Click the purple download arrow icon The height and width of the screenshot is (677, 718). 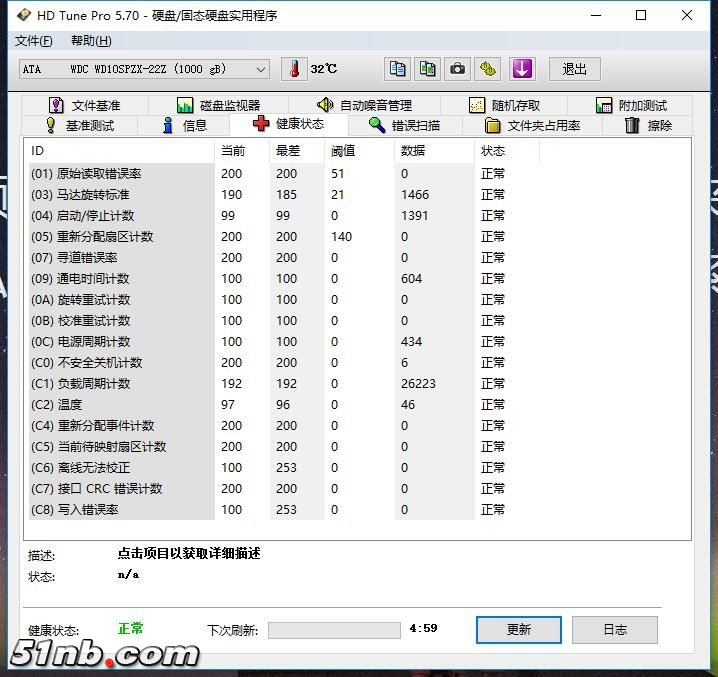tap(522, 69)
